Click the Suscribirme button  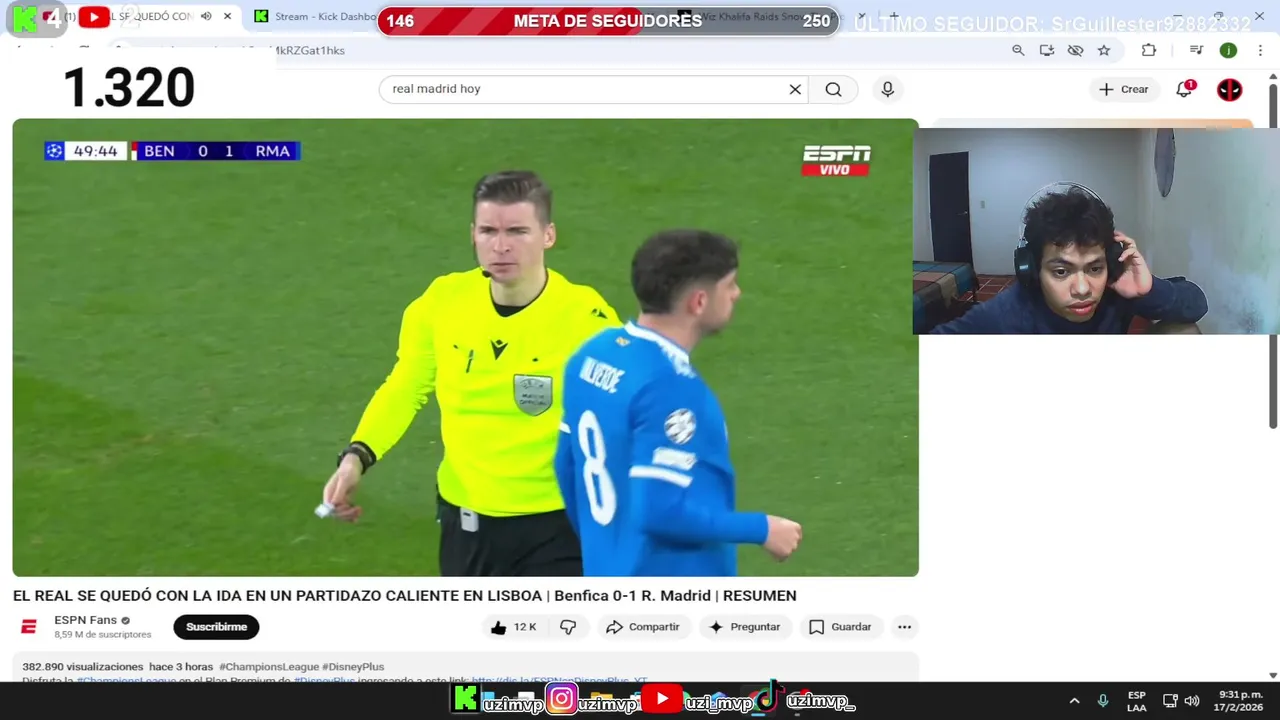(216, 627)
